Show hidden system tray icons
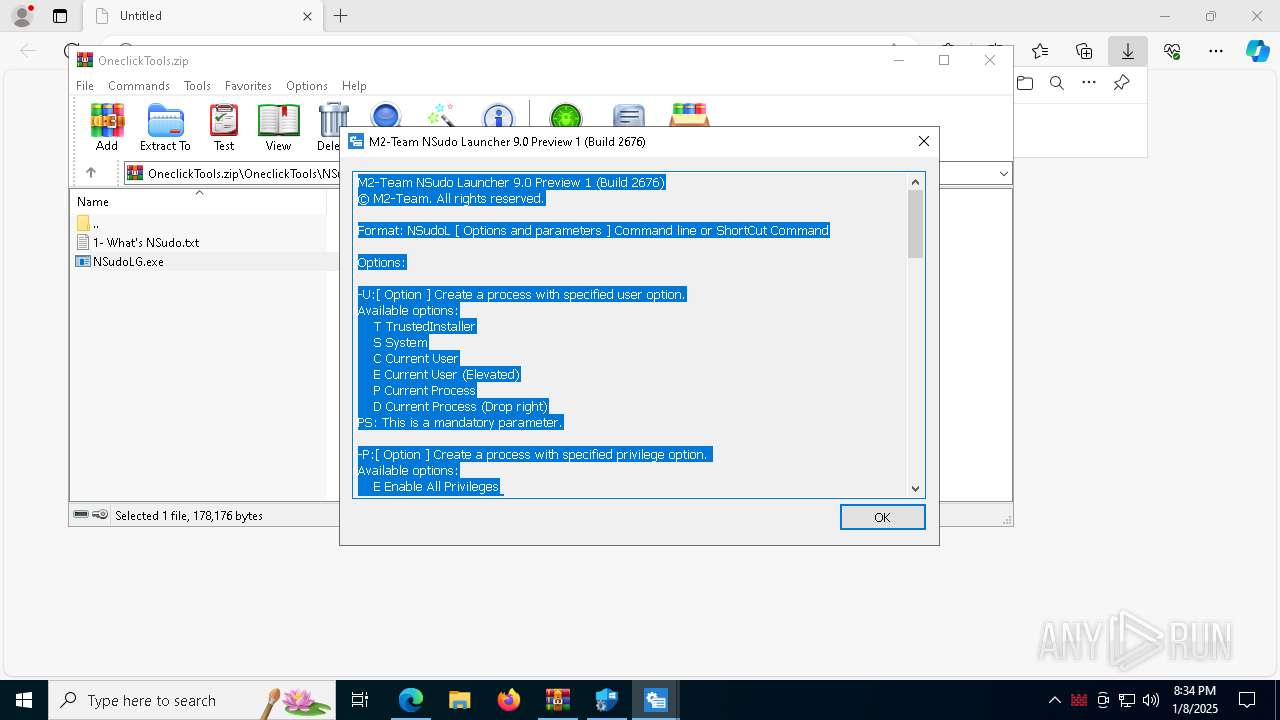This screenshot has width=1280, height=720. click(x=1055, y=700)
